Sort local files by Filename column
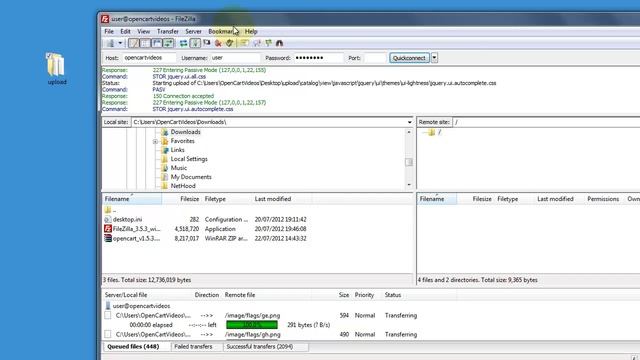 (131, 199)
